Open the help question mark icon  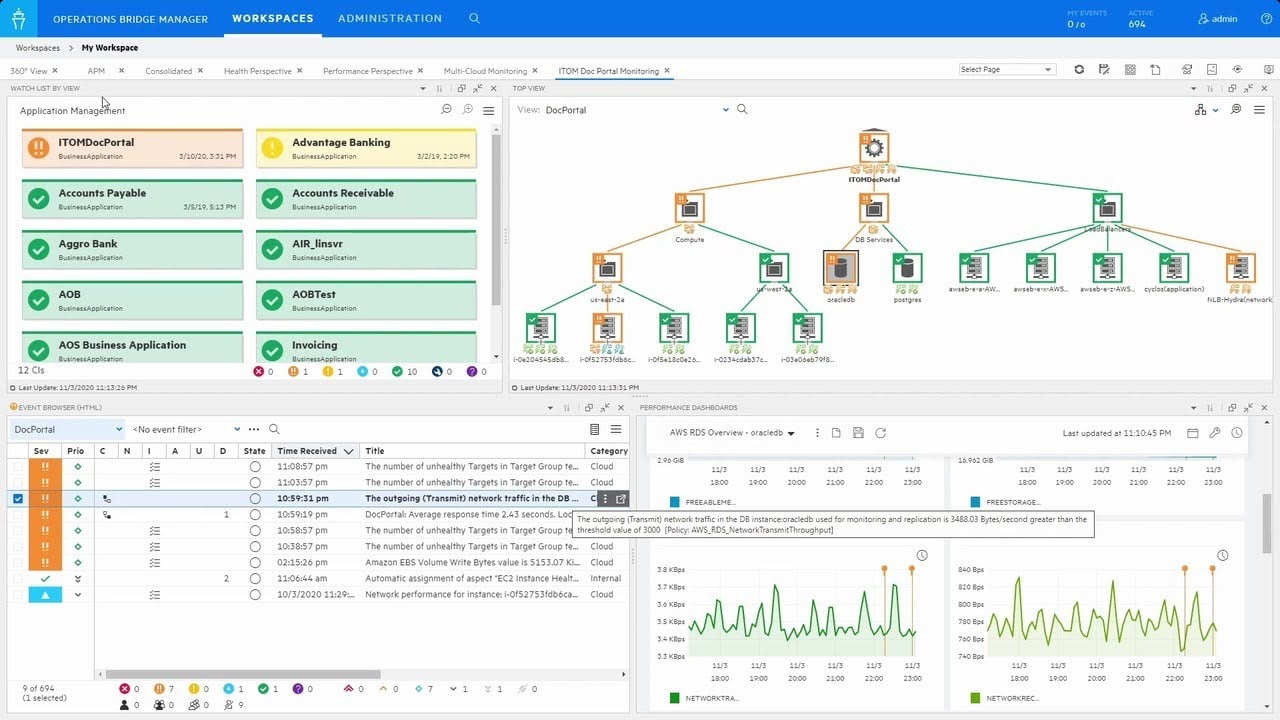pyautogui.click(x=1266, y=19)
